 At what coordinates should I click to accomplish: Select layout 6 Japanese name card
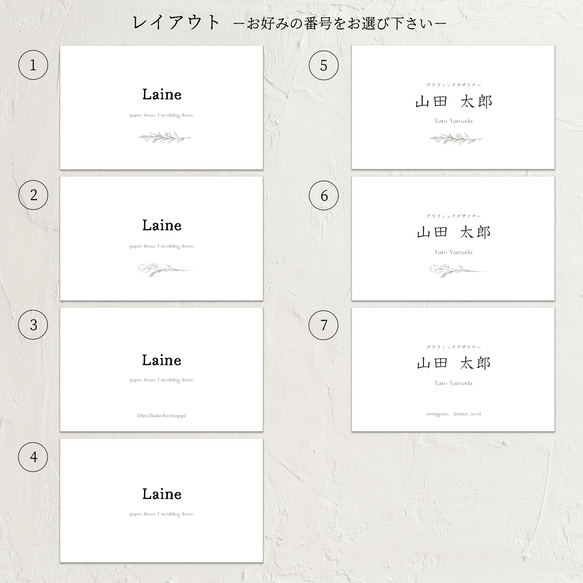point(453,238)
